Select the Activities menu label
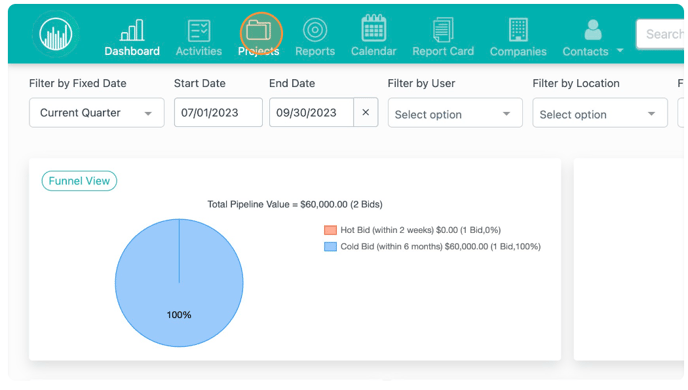Image resolution: width=688 pixels, height=390 pixels. [199, 51]
